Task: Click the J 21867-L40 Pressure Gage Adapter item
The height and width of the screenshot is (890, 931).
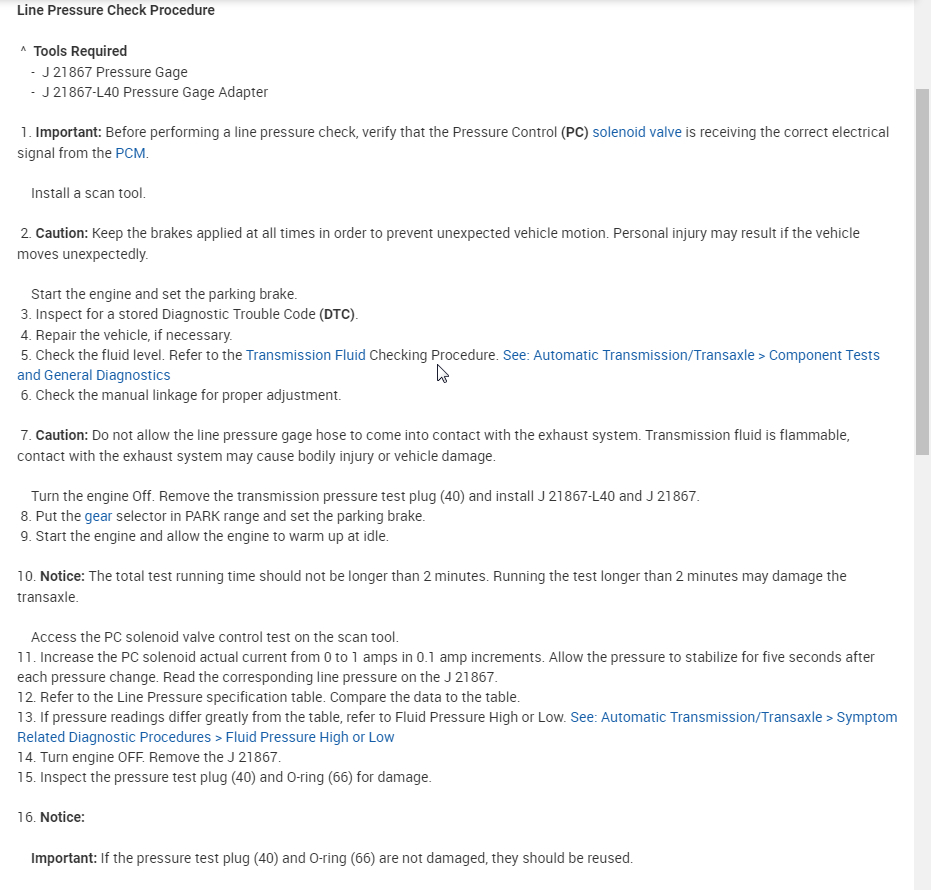Action: 154,92
